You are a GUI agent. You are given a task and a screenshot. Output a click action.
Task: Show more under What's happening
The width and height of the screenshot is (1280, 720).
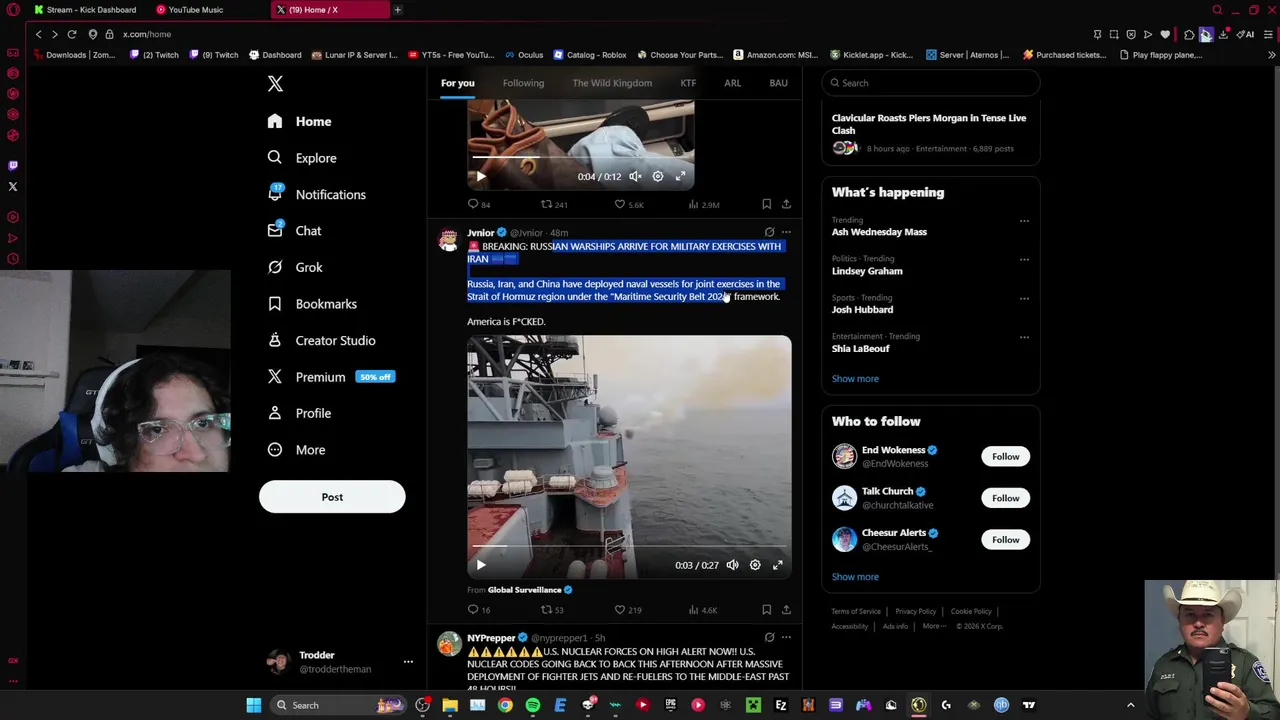[855, 379]
